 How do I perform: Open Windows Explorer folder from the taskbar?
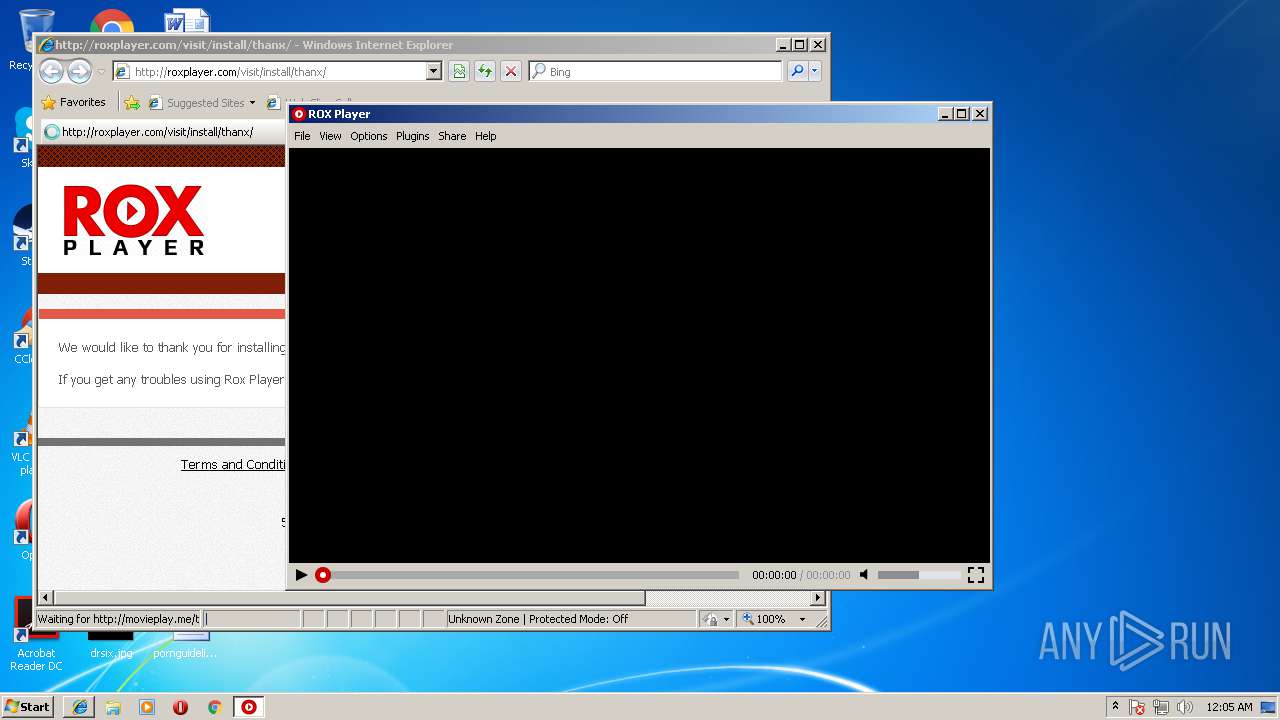113,707
